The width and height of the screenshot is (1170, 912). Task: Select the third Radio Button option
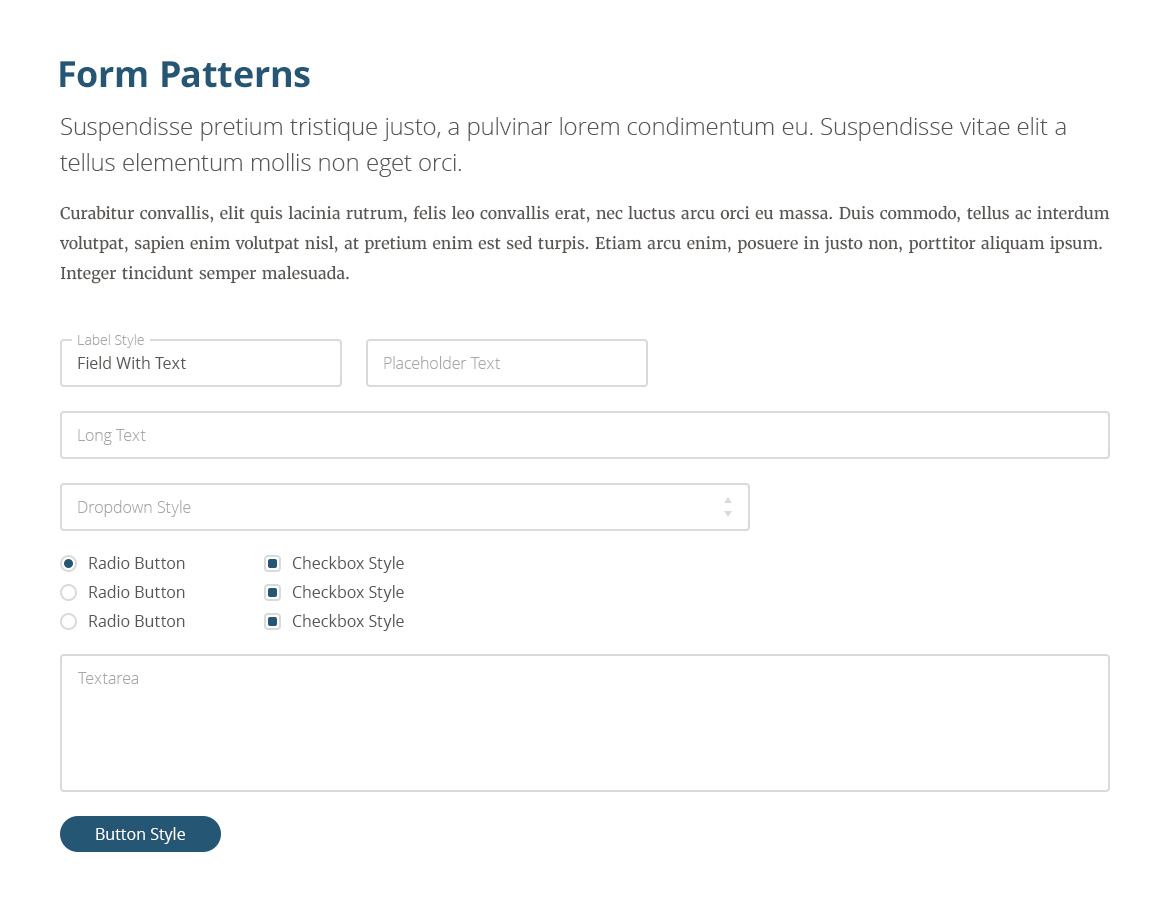68,621
